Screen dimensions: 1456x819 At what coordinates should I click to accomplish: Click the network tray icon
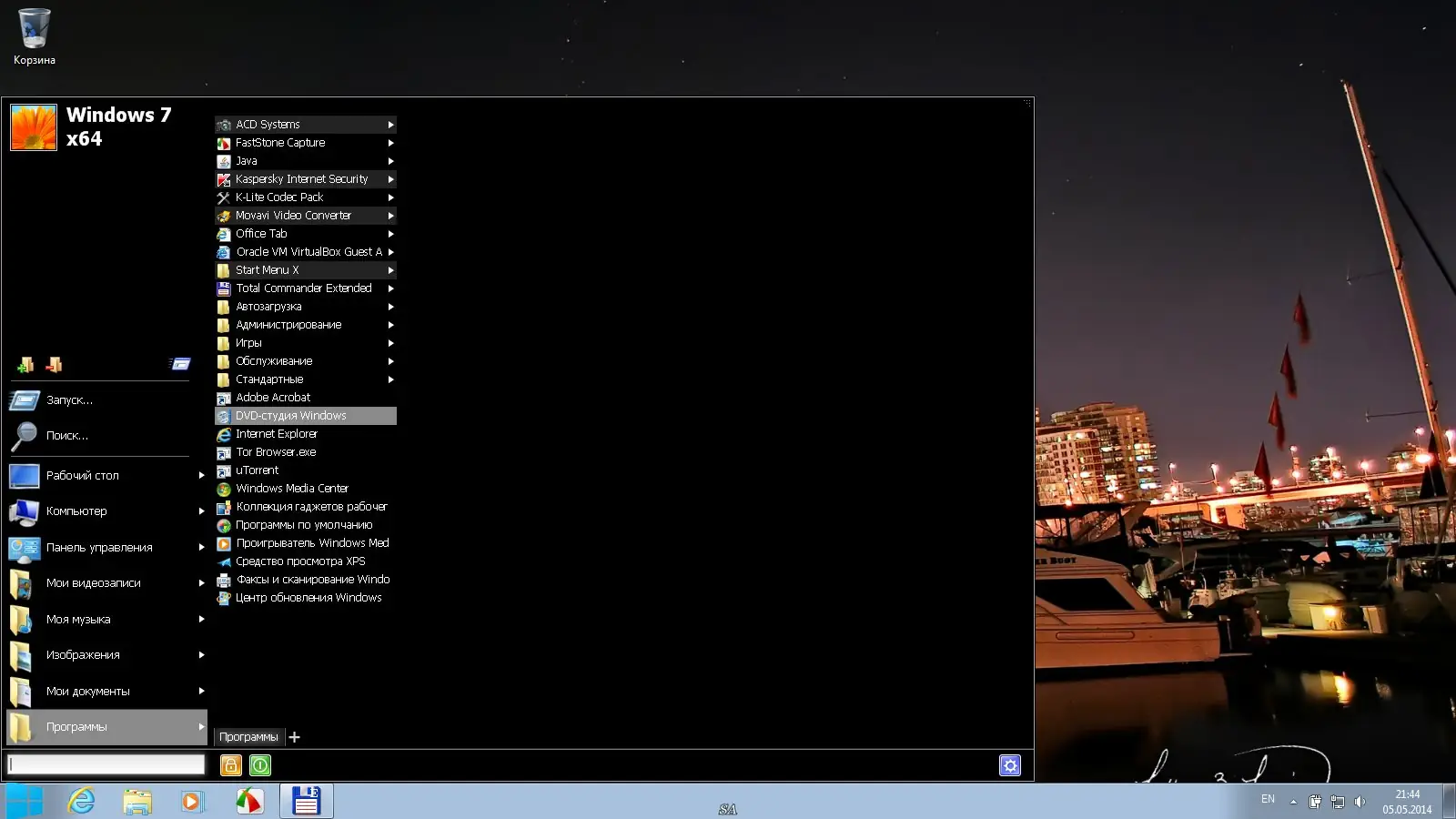point(1337,802)
